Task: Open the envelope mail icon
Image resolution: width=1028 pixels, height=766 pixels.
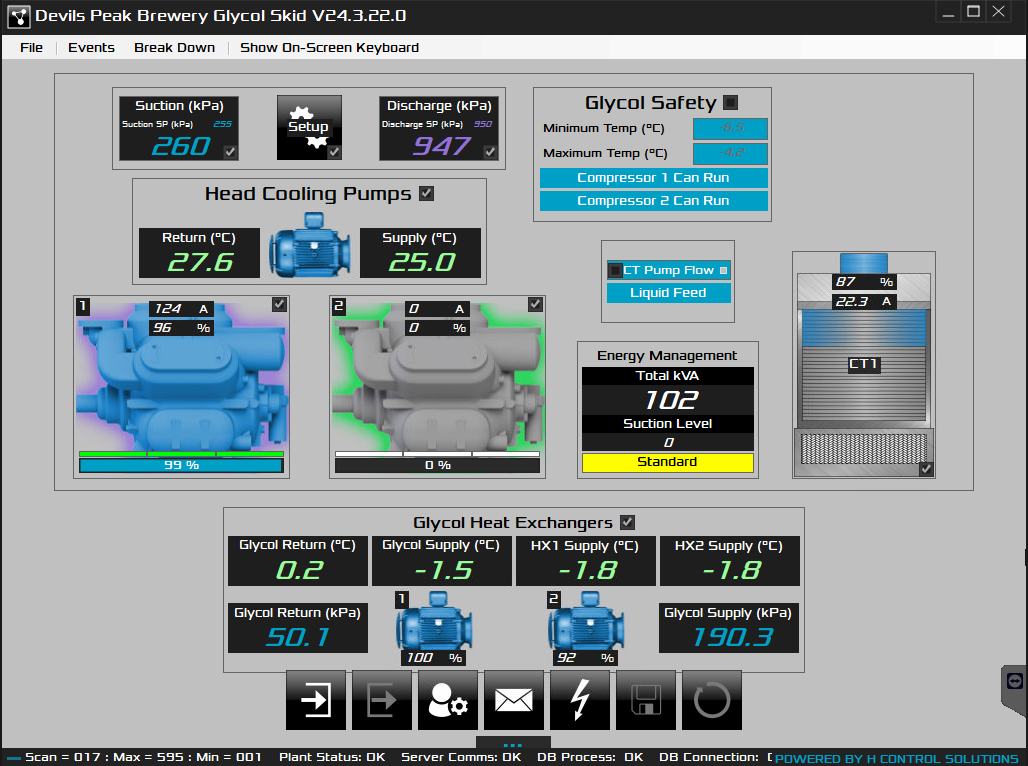Action: (513, 700)
